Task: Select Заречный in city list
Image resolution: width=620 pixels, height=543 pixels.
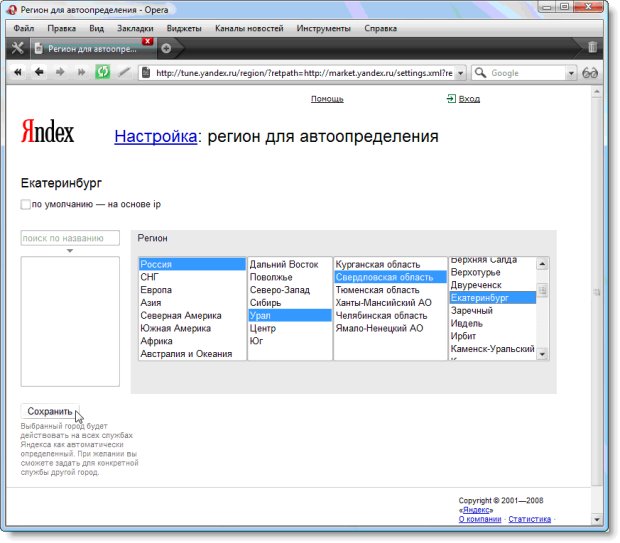Action: click(493, 310)
